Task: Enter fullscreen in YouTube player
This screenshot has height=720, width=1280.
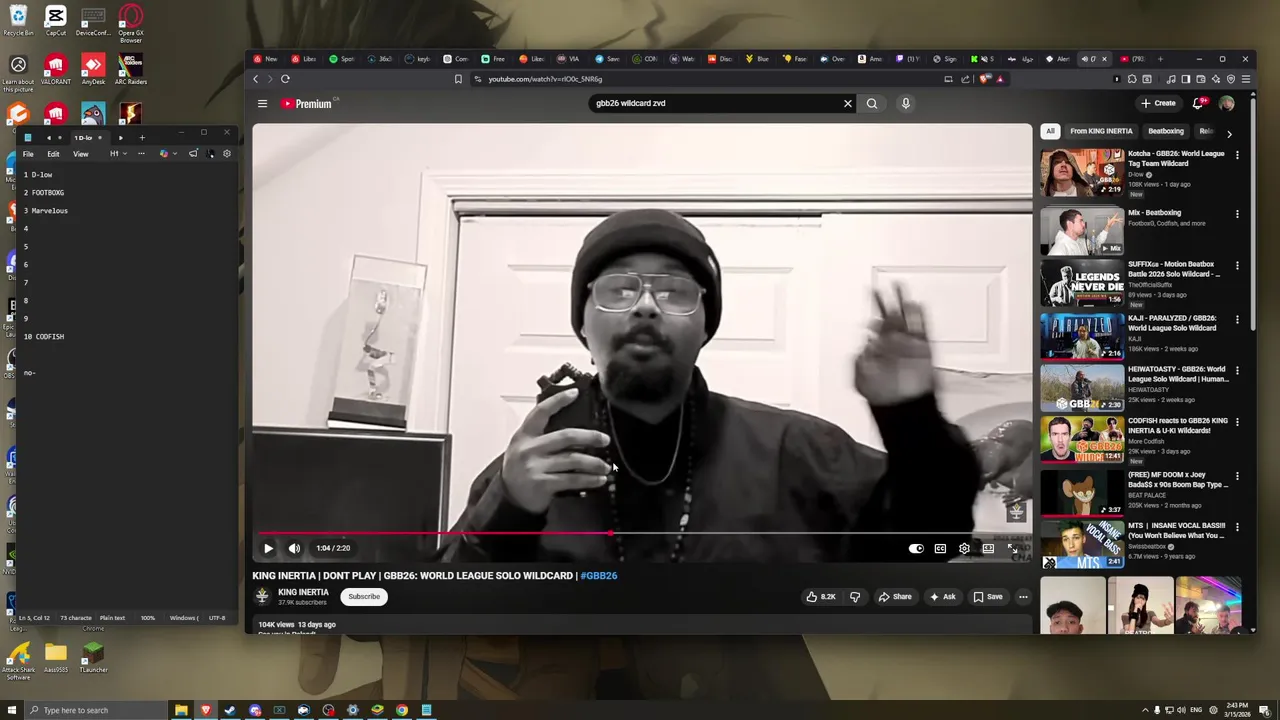Action: (x=1012, y=548)
